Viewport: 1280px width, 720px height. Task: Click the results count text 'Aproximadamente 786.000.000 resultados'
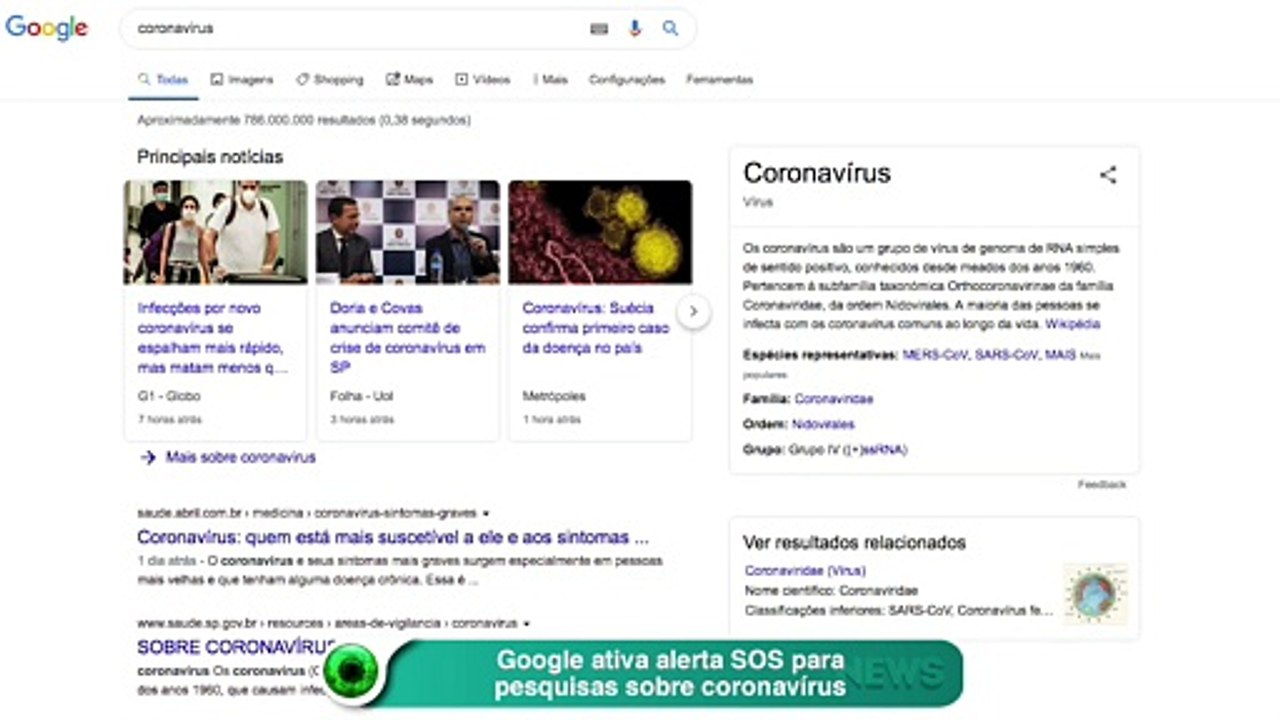[256, 120]
